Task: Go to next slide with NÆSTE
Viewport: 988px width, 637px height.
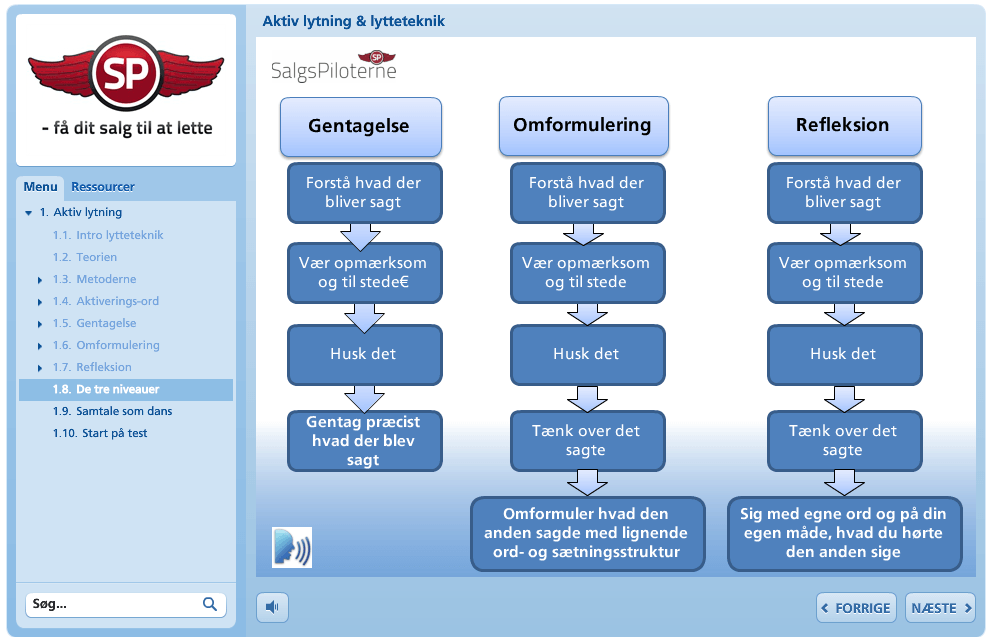Action: tap(940, 608)
